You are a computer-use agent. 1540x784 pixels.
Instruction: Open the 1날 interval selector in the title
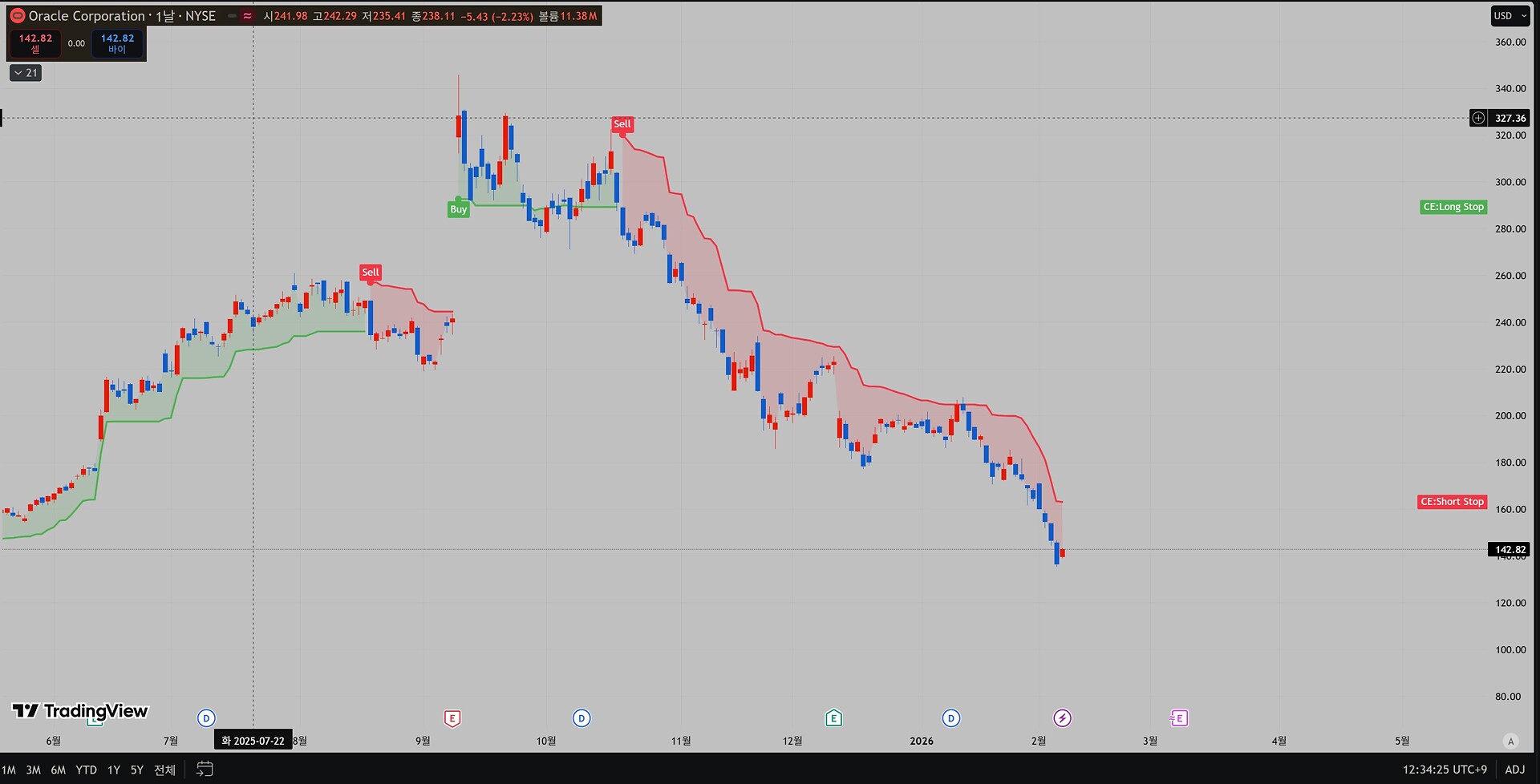[x=164, y=16]
